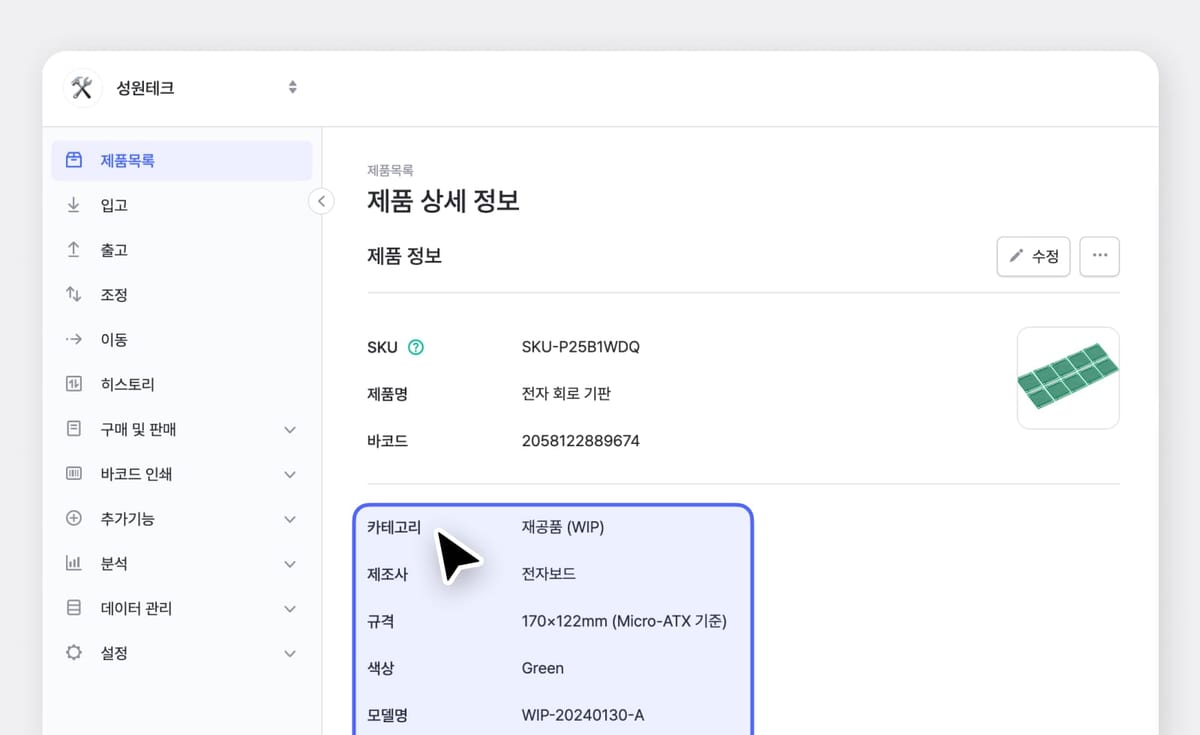Image resolution: width=1200 pixels, height=735 pixels.
Task: Select the 입고 (inbound) icon in sidebar
Action: [x=73, y=205]
